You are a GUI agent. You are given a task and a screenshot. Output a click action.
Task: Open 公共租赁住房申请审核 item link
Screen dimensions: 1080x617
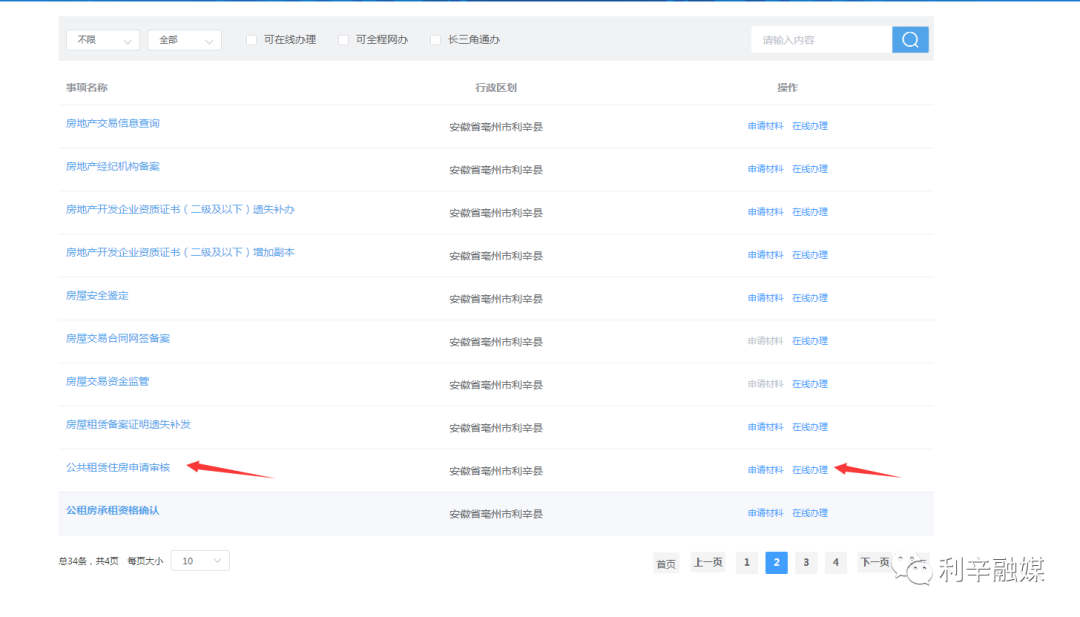118,467
